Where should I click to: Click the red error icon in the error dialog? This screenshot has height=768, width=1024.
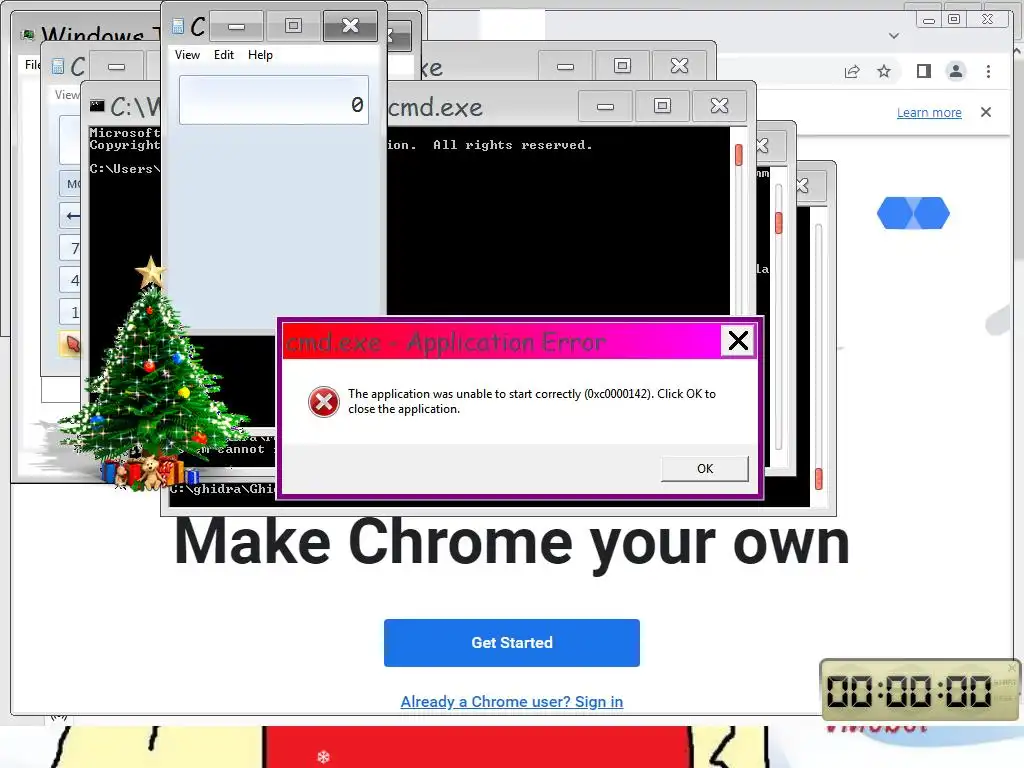323,401
